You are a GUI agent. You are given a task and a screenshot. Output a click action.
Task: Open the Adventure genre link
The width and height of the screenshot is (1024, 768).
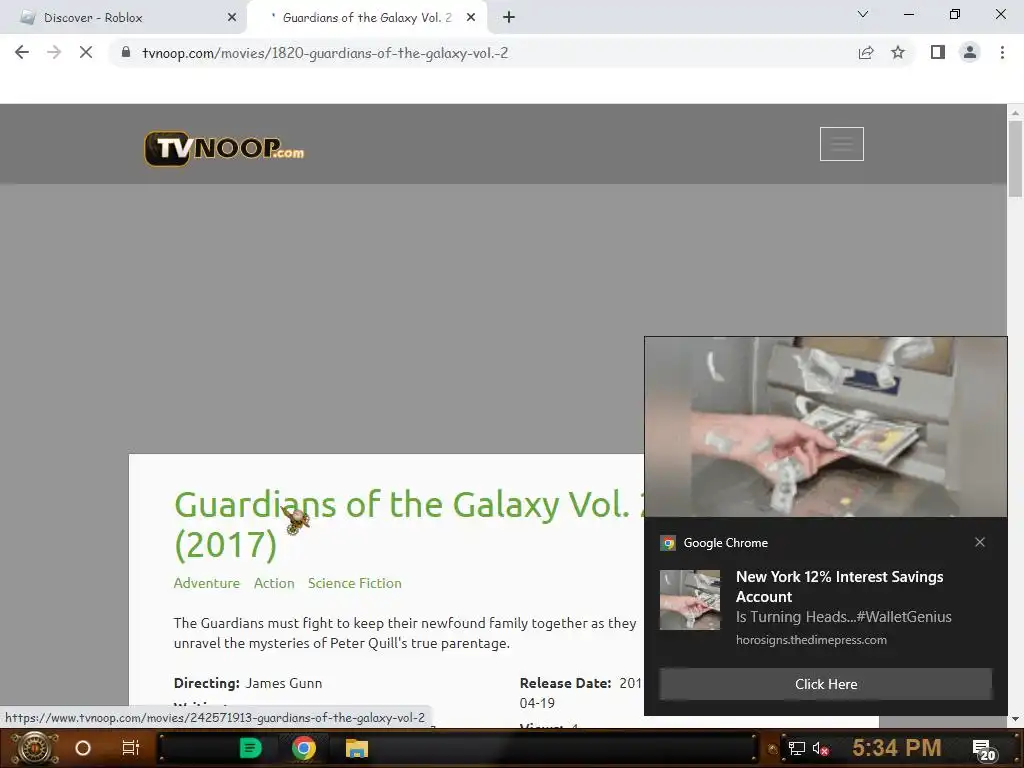pyautogui.click(x=207, y=583)
